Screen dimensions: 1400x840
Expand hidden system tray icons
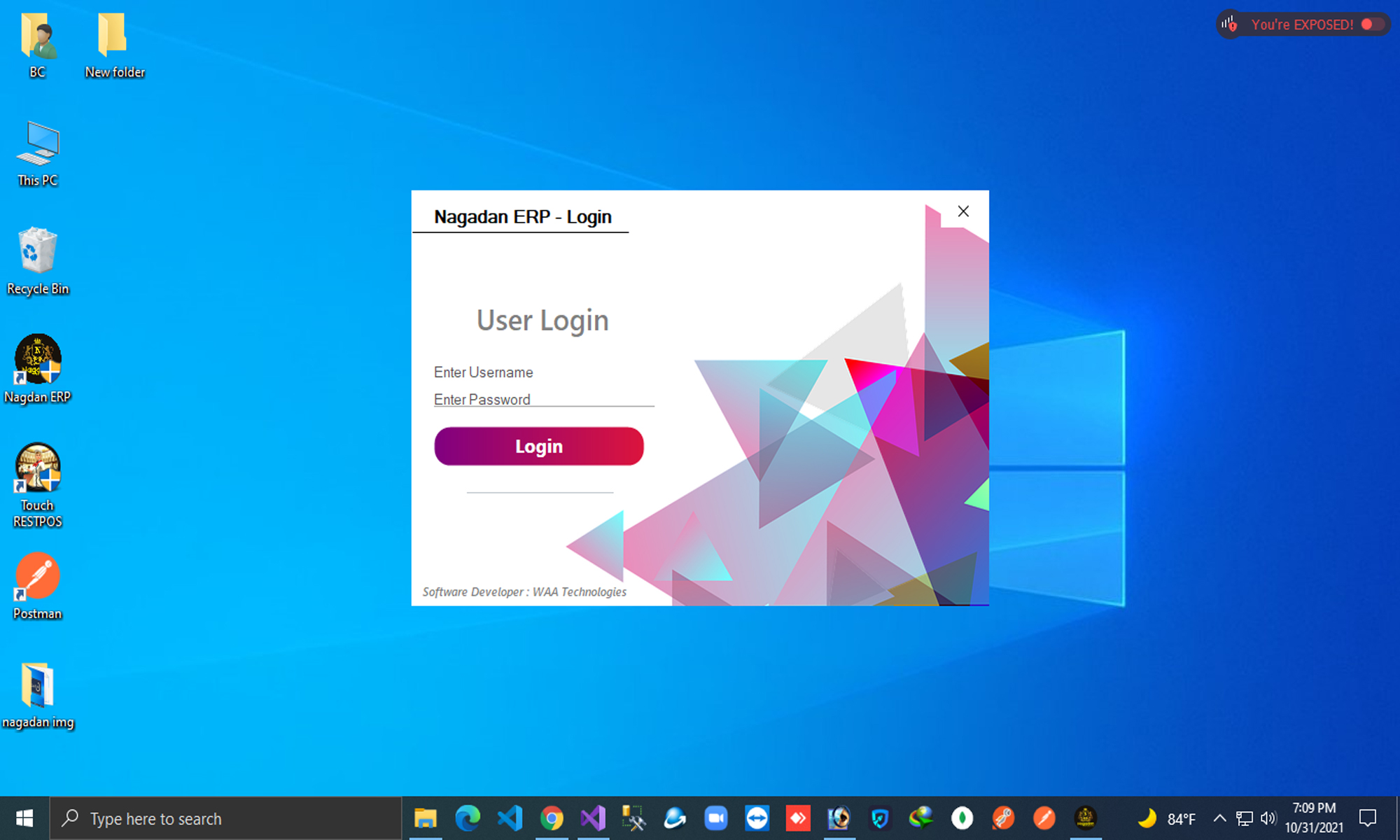pos(1219,818)
